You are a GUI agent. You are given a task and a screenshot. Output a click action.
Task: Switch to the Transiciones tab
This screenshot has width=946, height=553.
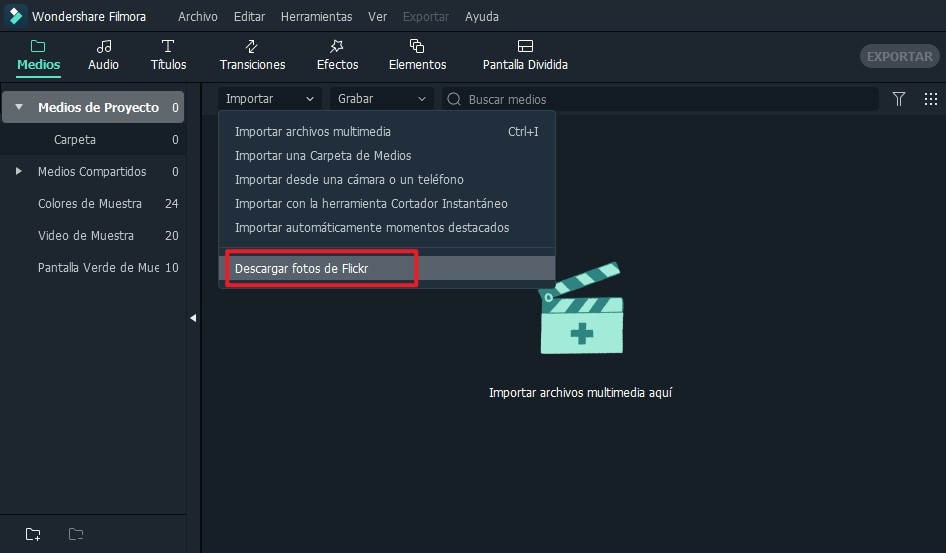[x=252, y=55]
